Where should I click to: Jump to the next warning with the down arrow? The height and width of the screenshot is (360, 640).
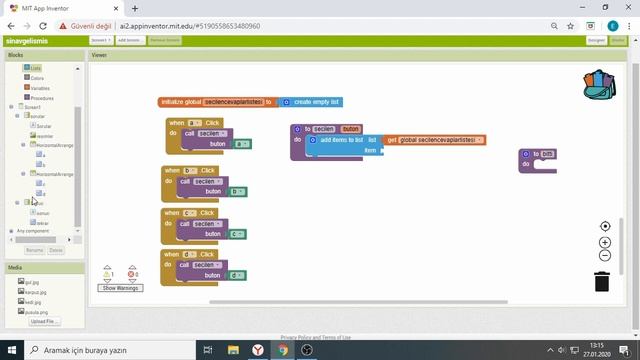click(107, 281)
